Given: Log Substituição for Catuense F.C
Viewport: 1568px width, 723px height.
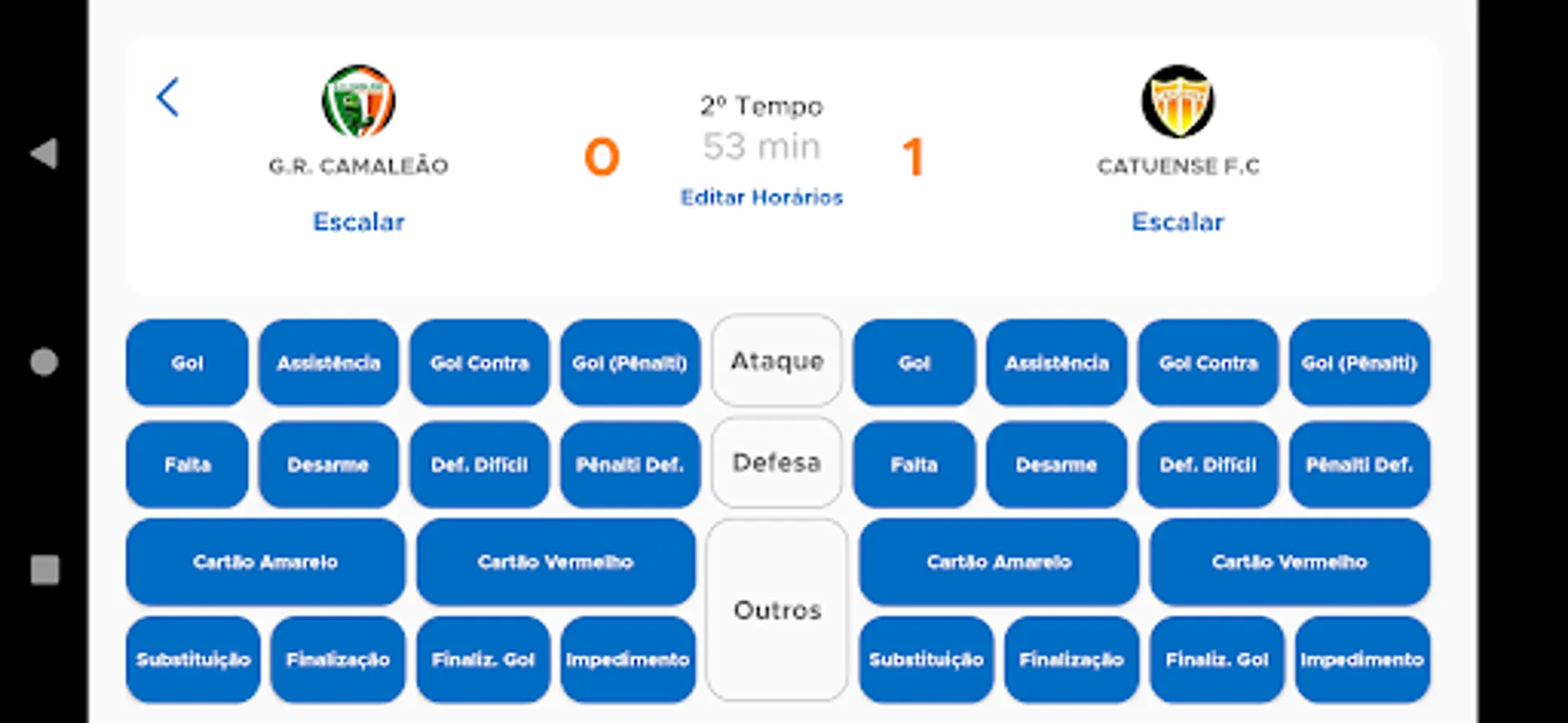Looking at the screenshot, I should pyautogui.click(x=926, y=660).
